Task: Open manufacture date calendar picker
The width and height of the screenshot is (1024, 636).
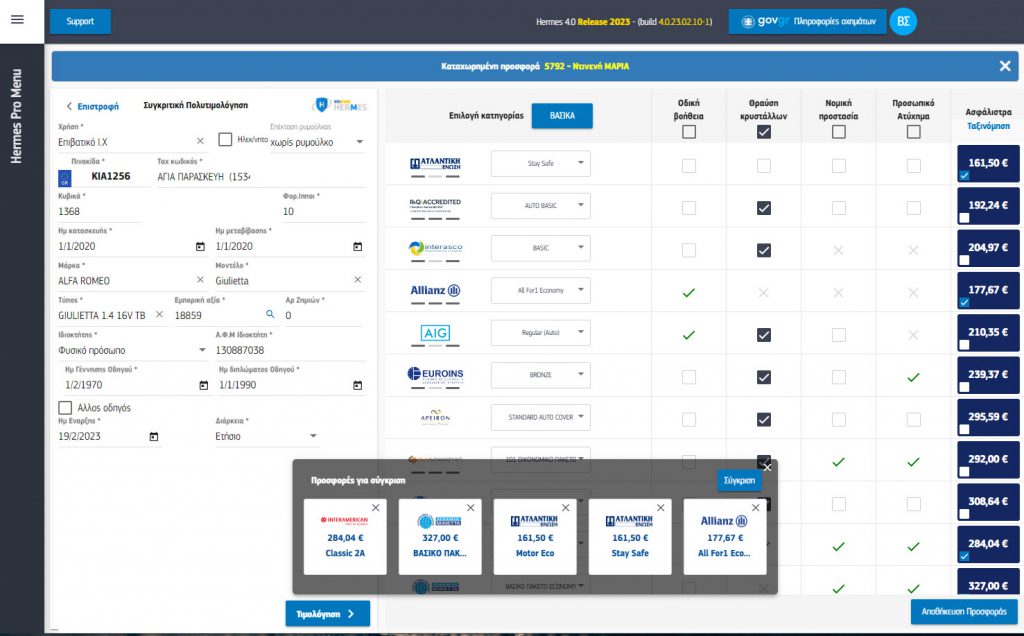Action: [x=200, y=246]
